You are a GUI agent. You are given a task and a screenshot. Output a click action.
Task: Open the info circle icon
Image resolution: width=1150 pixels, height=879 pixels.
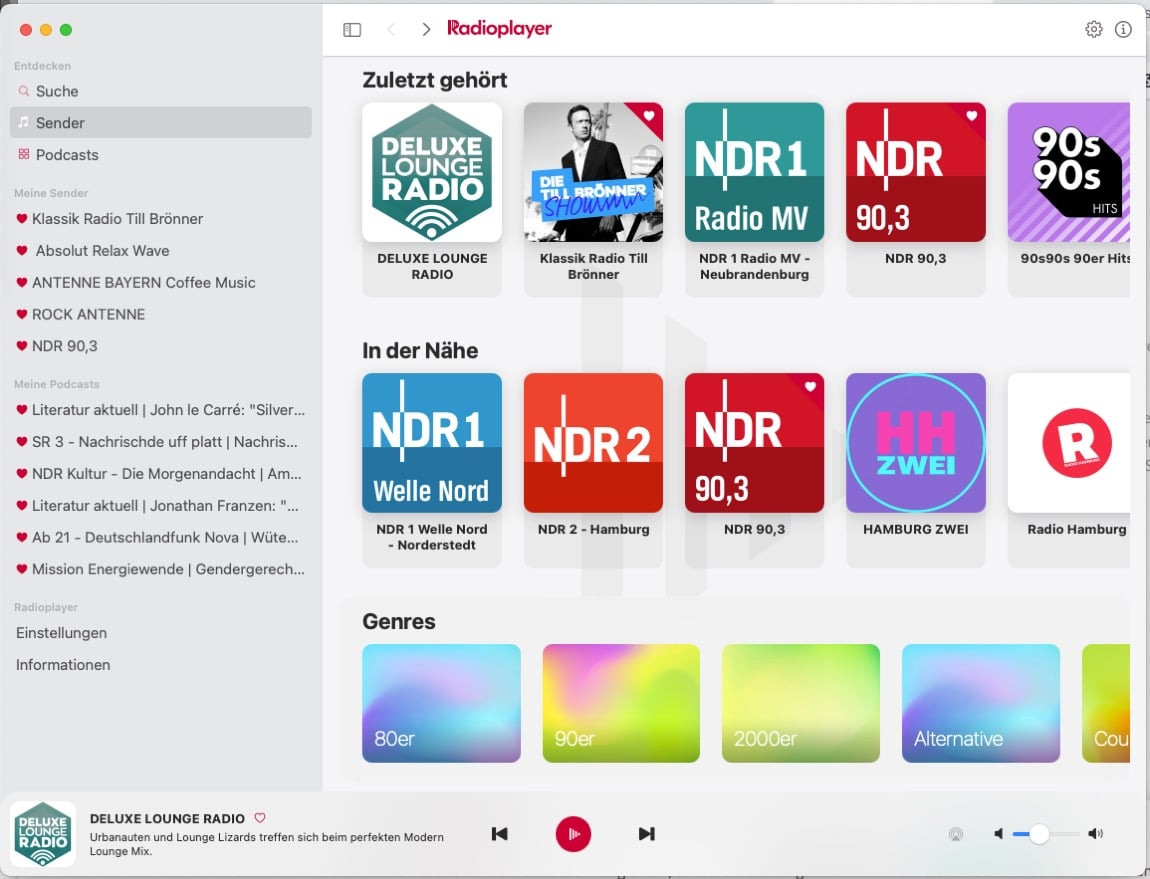click(x=1123, y=30)
